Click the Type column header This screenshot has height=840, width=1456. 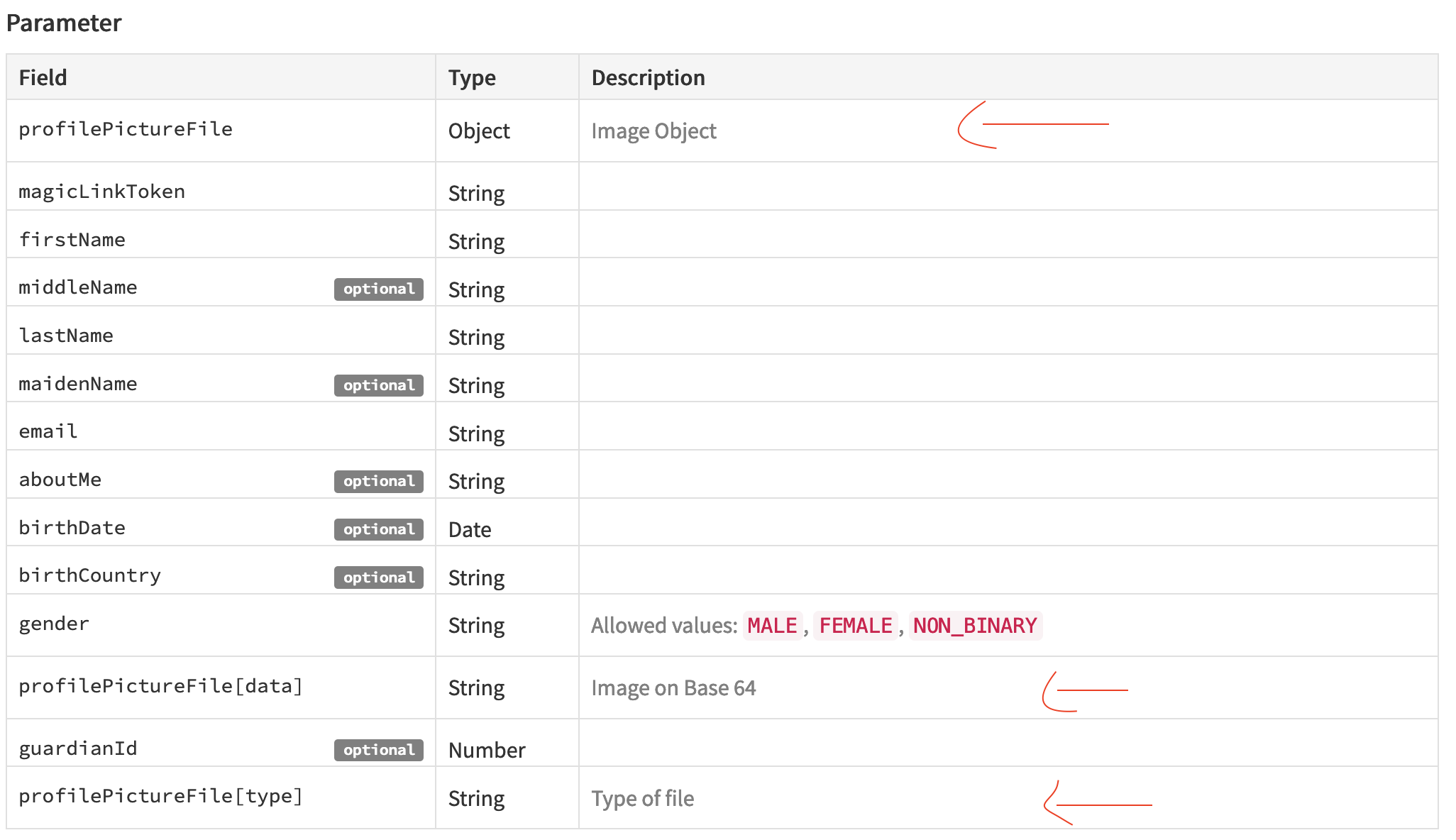(472, 77)
